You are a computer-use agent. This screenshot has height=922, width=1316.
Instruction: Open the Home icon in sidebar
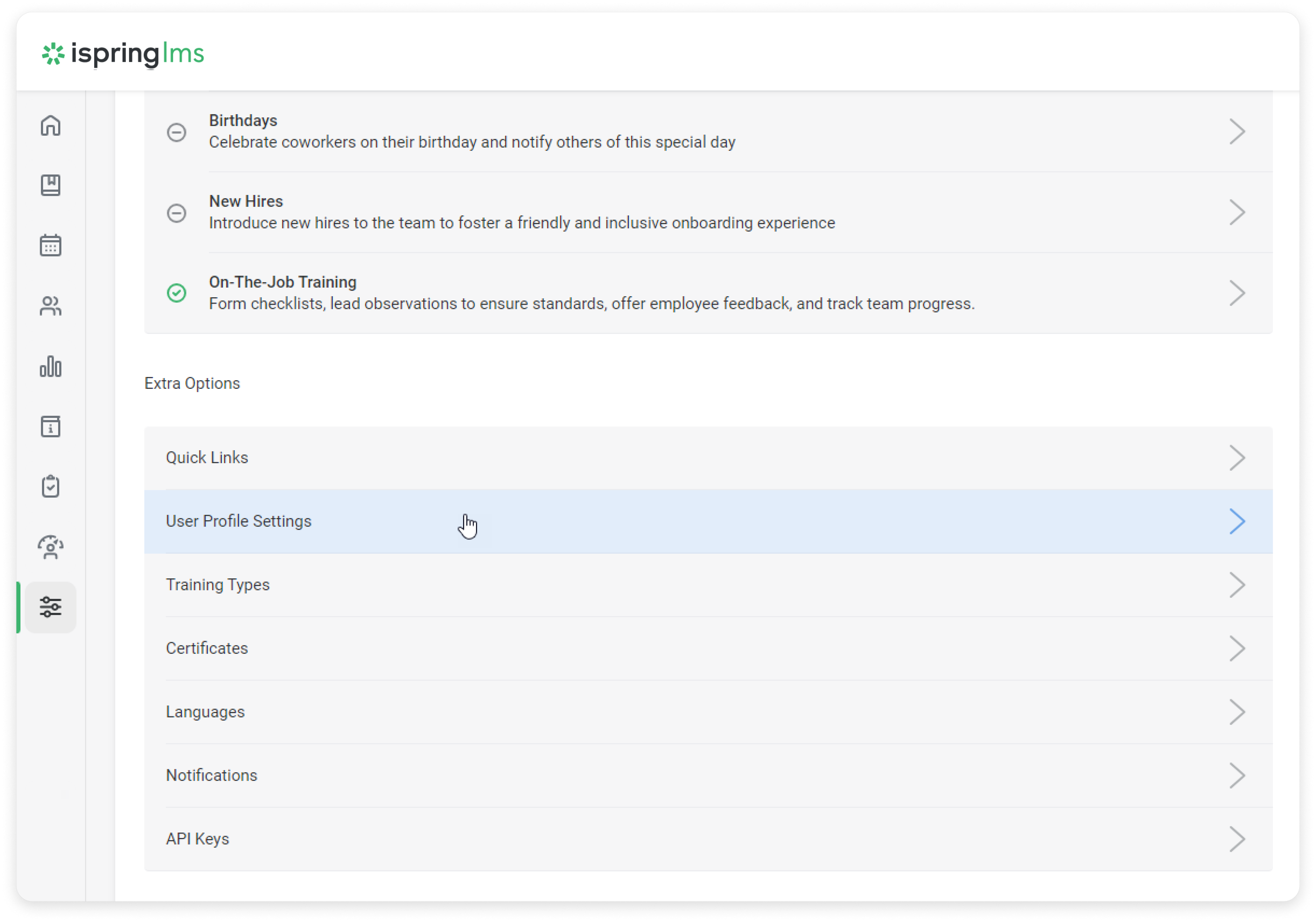point(50,125)
